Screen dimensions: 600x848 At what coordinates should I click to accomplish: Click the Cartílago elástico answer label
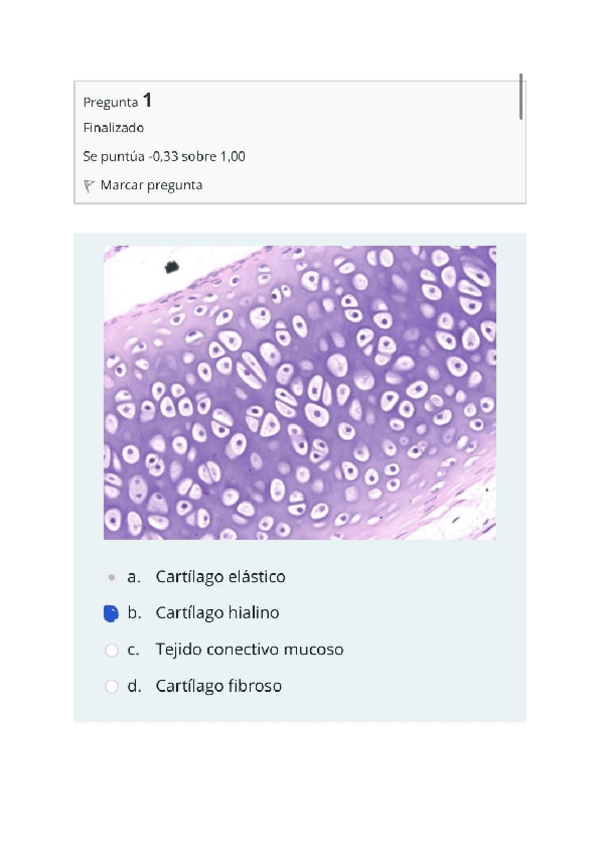pyautogui.click(x=220, y=577)
